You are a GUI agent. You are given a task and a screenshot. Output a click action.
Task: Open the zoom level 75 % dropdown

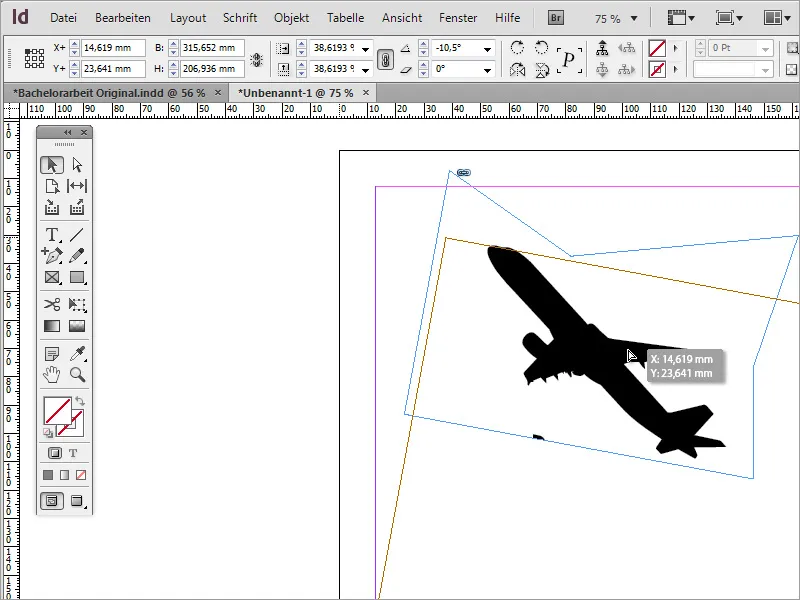(634, 19)
